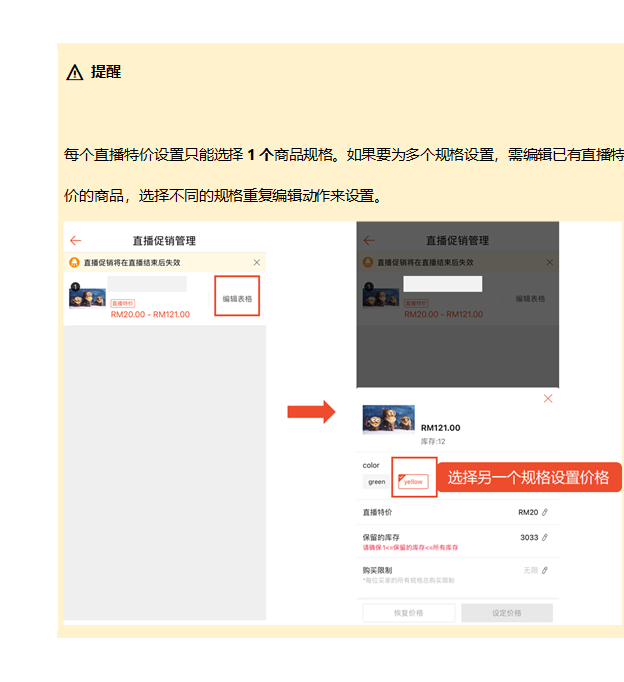Close the variation sheet with red X
The height and width of the screenshot is (682, 624).
click(548, 398)
